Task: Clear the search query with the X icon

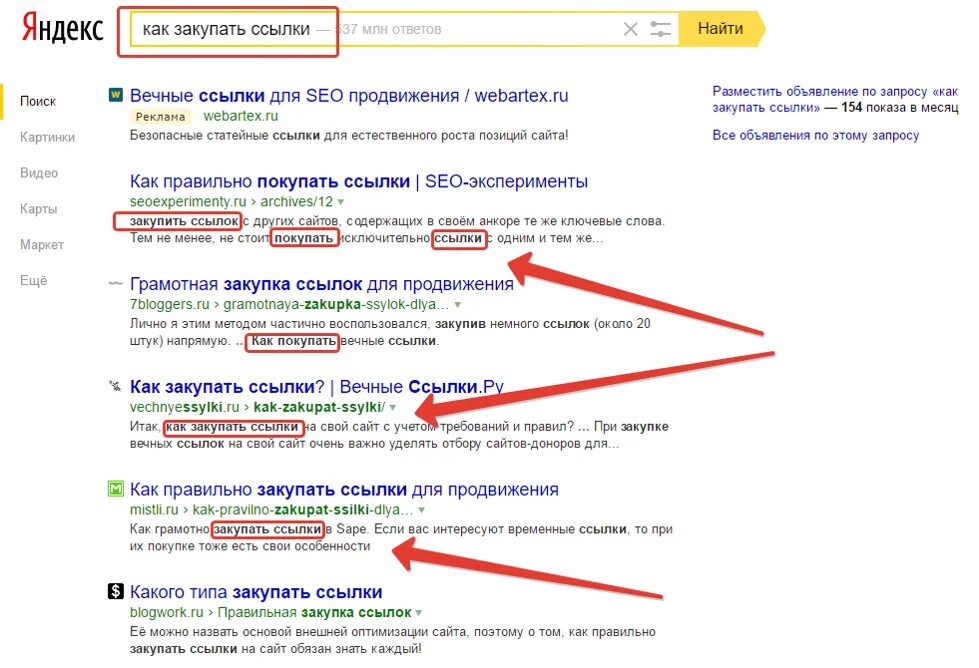Action: click(x=631, y=29)
